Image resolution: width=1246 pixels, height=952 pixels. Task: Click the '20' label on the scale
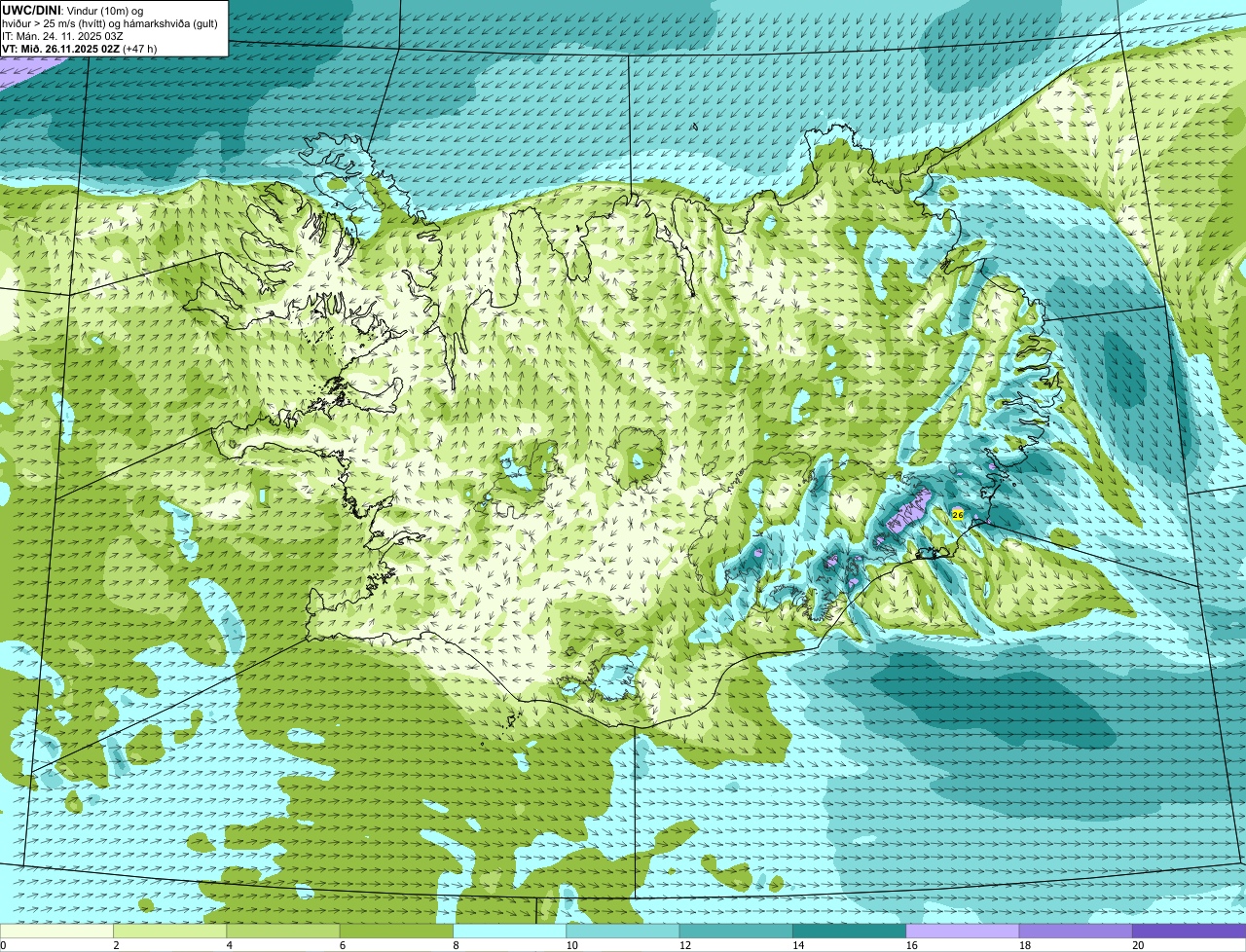pyautogui.click(x=1138, y=945)
